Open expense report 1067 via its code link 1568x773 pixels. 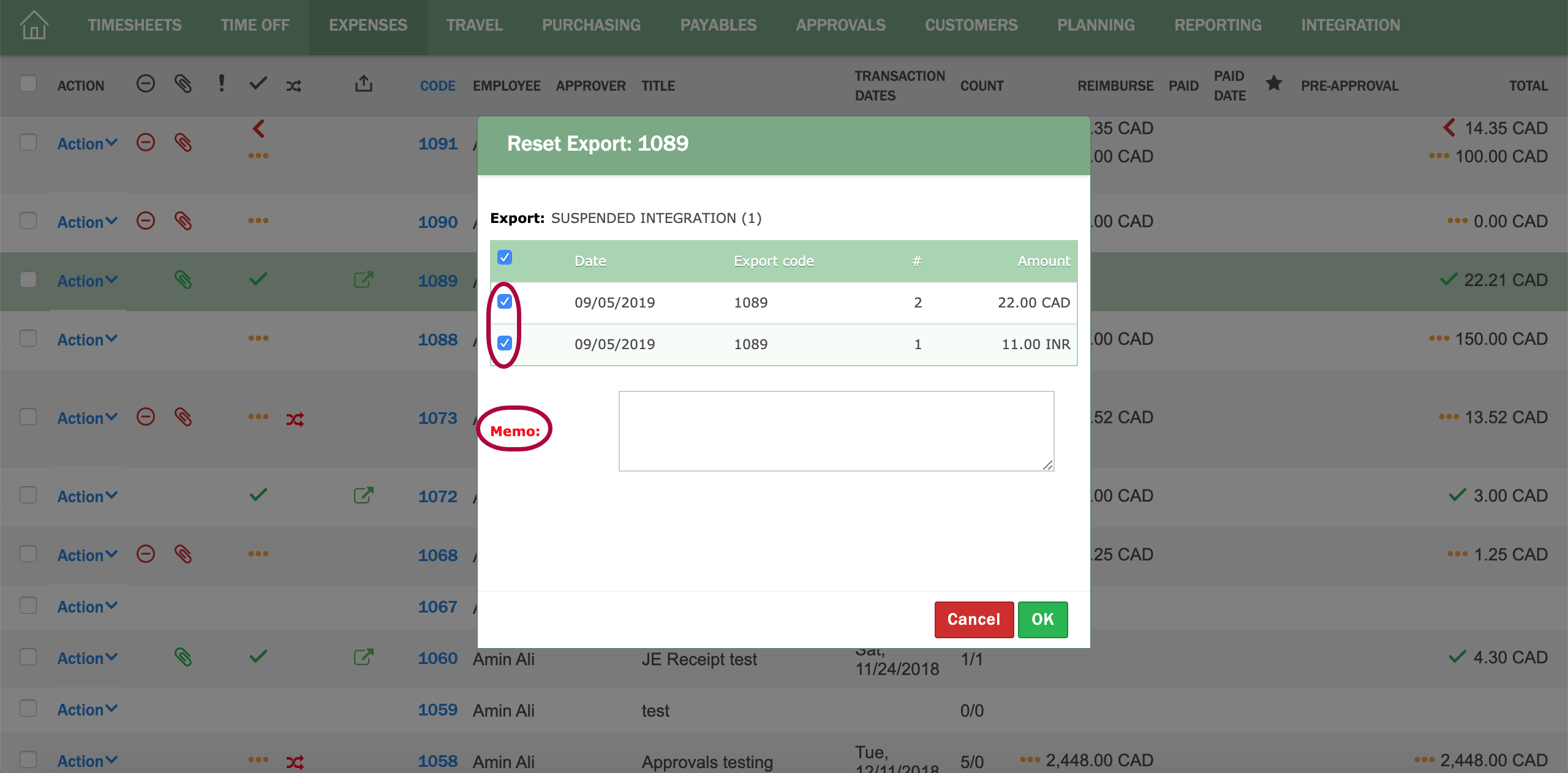[438, 606]
